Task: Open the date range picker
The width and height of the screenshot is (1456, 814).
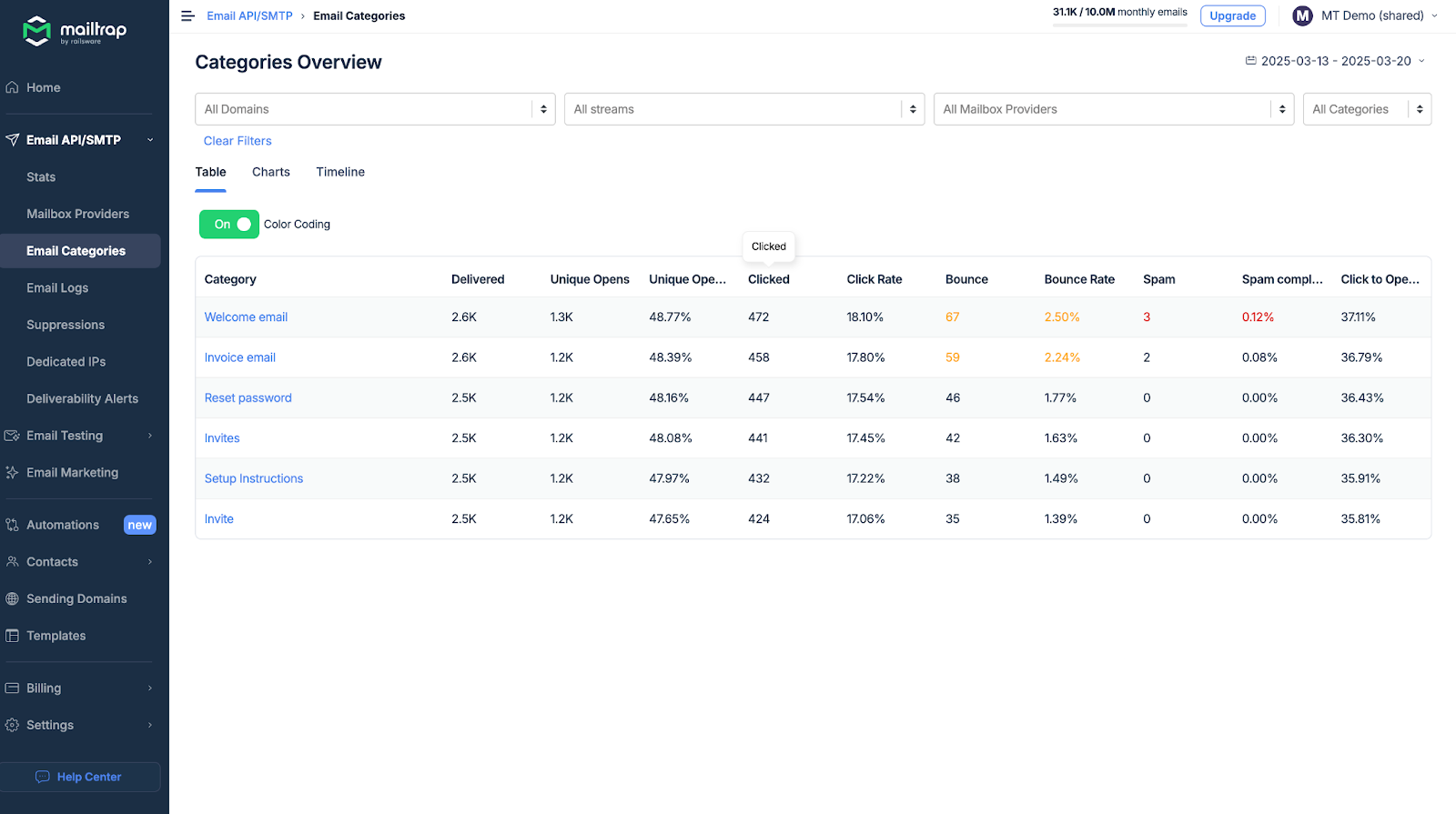Action: click(x=1335, y=61)
